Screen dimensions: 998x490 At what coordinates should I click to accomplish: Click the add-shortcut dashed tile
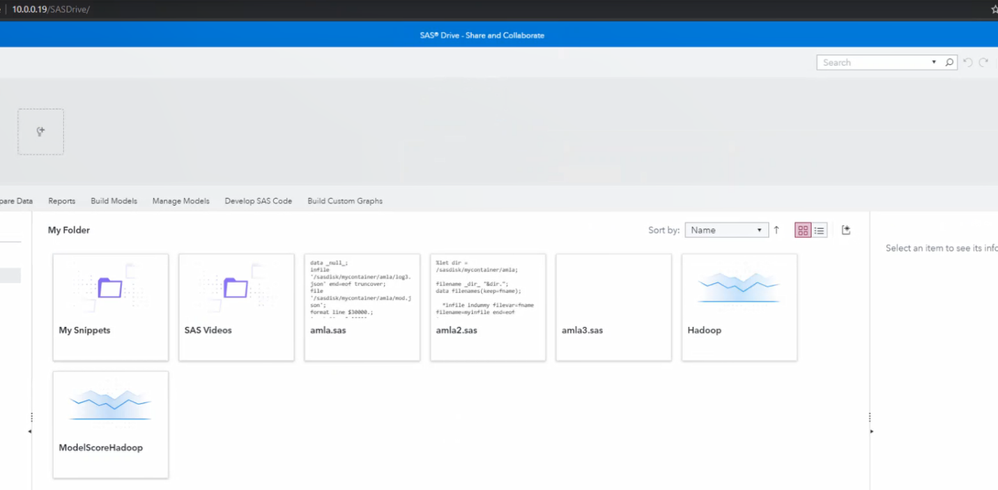pyautogui.click(x=41, y=132)
